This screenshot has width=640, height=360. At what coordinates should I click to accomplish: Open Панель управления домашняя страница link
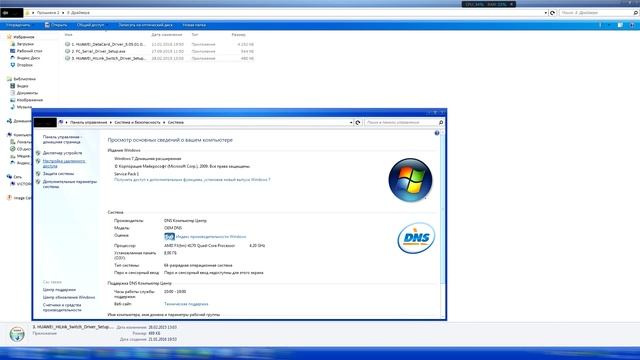(62, 140)
